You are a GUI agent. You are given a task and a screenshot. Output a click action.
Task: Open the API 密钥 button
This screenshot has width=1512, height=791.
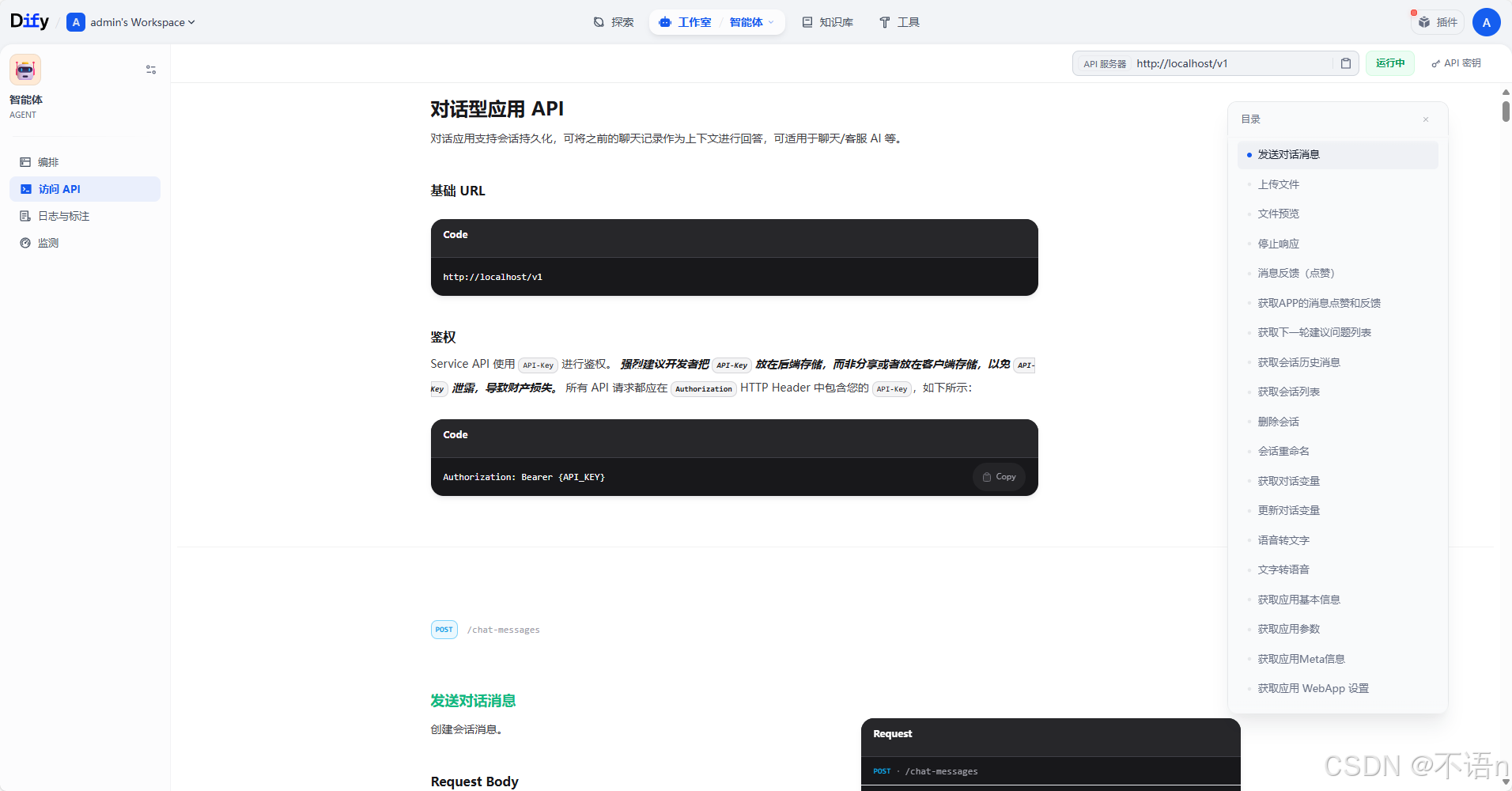click(x=1456, y=63)
